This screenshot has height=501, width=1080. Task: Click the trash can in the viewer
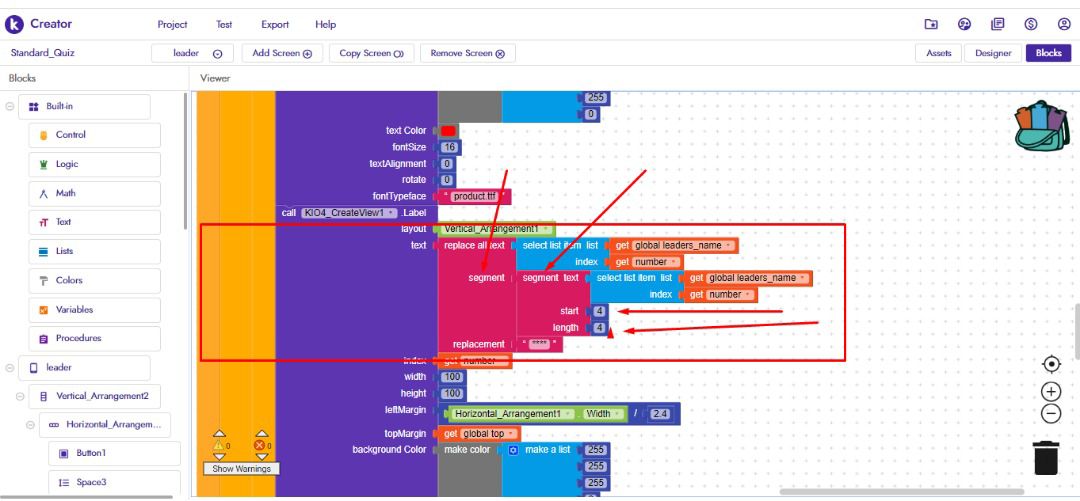[1046, 458]
